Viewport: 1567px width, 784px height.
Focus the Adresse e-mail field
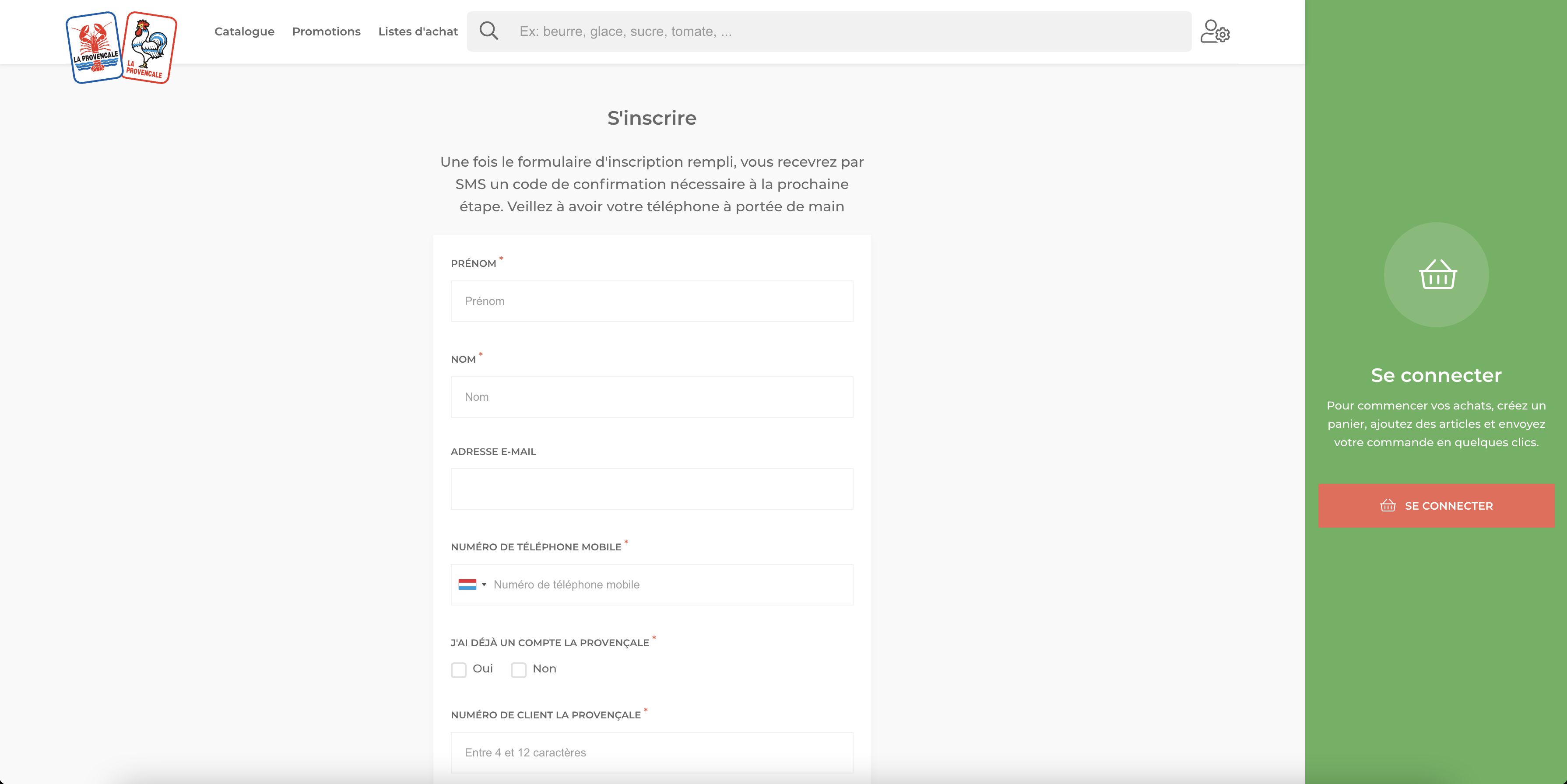pos(651,489)
